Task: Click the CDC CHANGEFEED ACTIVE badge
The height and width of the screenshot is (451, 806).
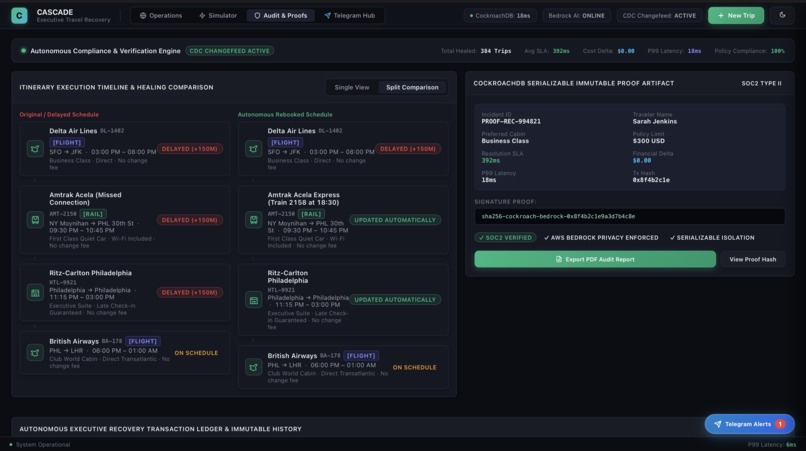Action: (229, 51)
